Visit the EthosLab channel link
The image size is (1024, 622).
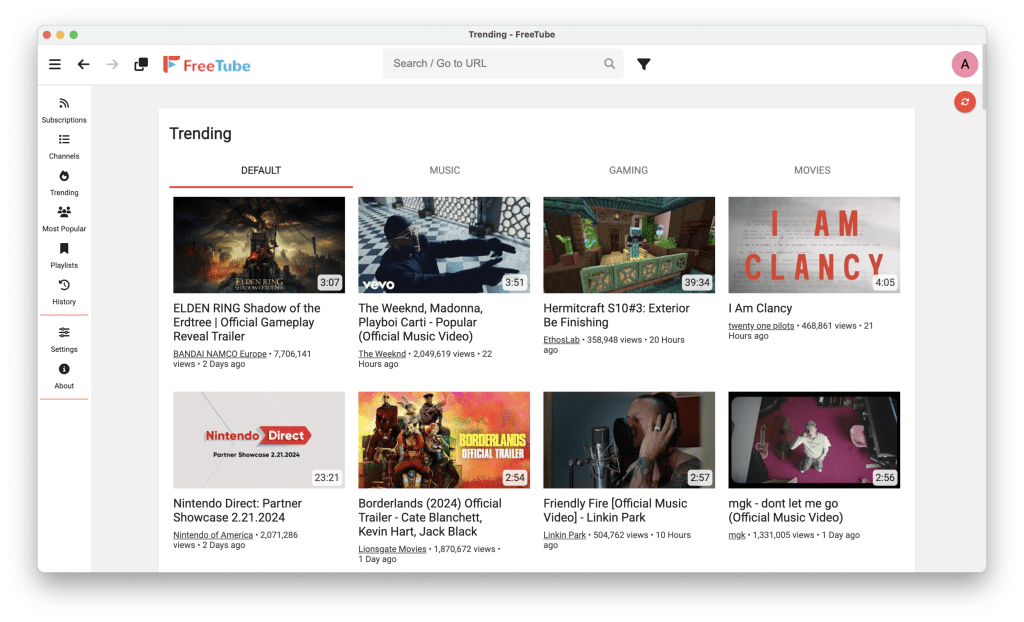point(562,340)
